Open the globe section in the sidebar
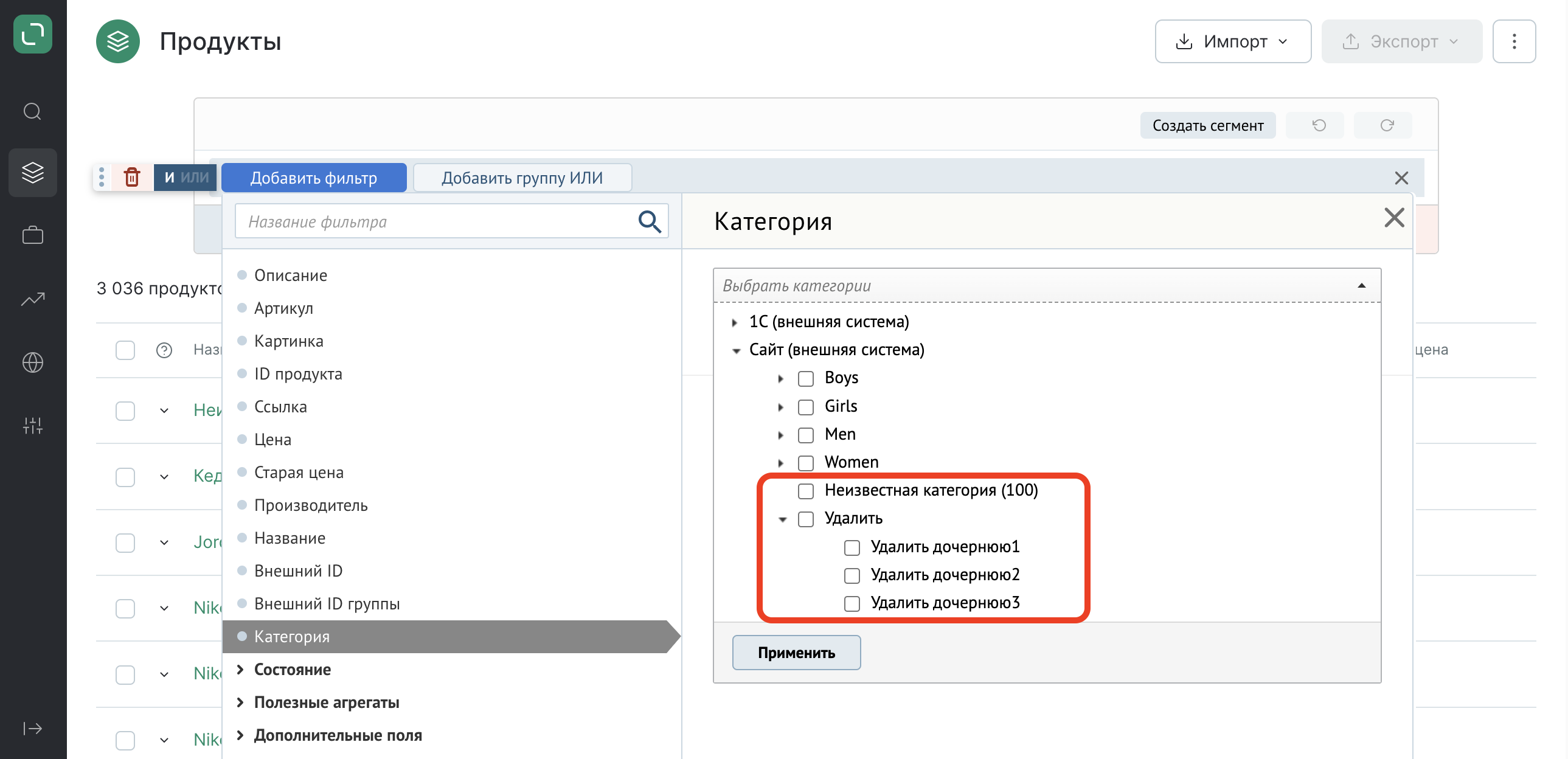Image resolution: width=1568 pixels, height=759 pixels. click(x=33, y=362)
